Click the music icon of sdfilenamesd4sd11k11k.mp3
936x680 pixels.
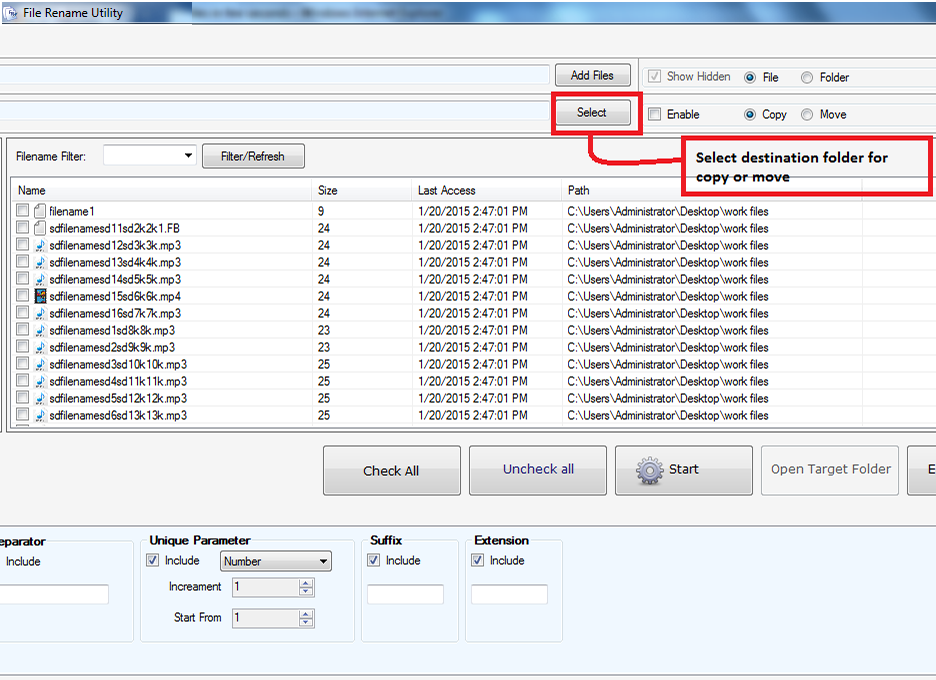[40, 381]
